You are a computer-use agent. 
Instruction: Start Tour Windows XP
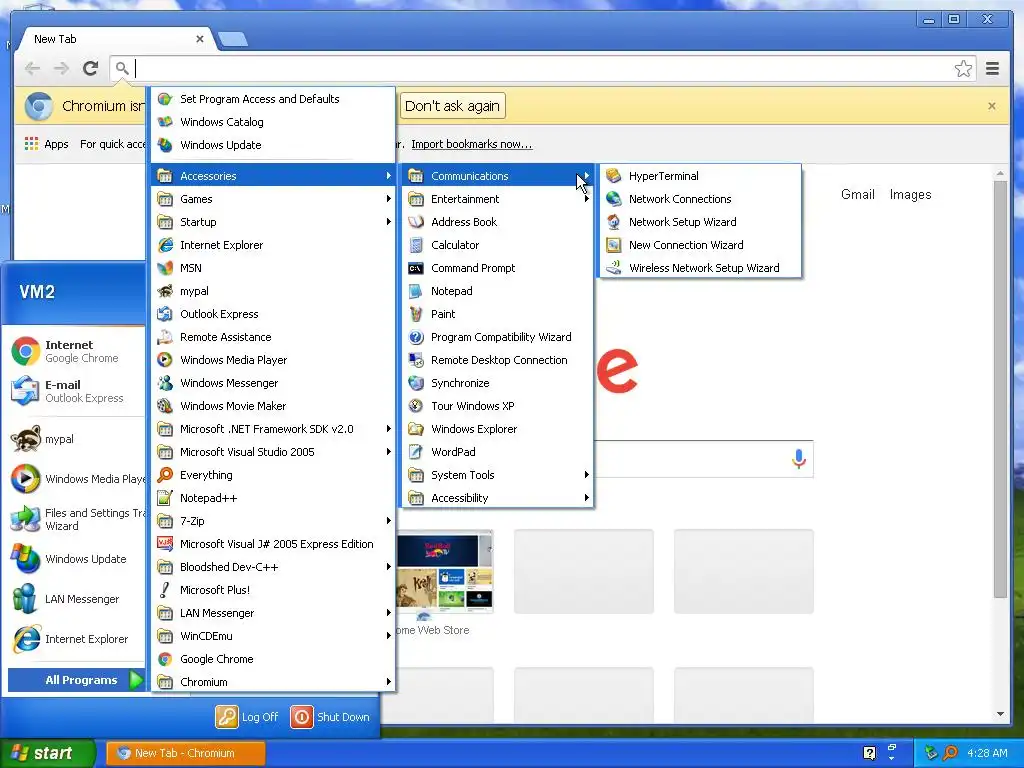[498, 406]
